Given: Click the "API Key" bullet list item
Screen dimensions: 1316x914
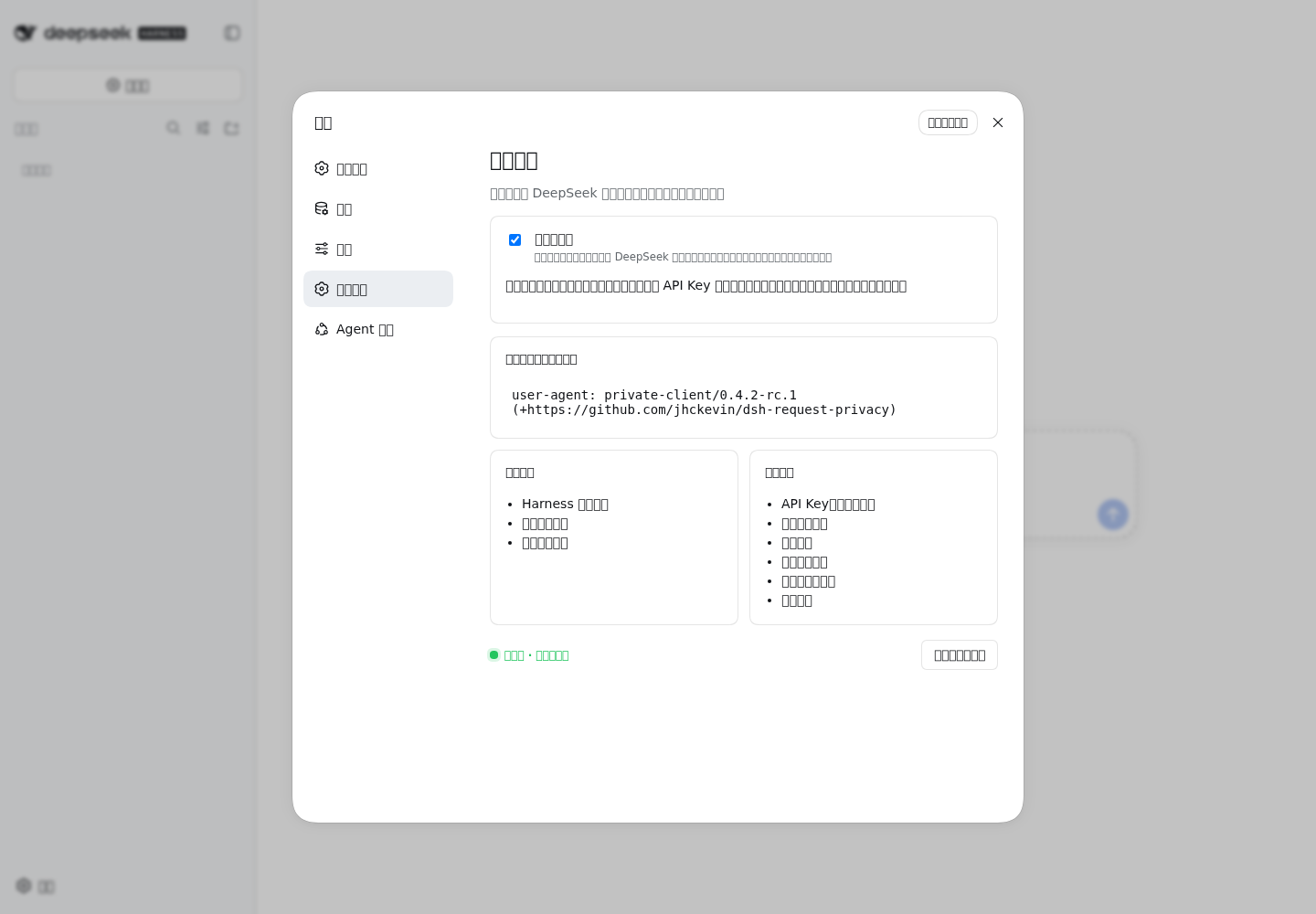Looking at the screenshot, I should pos(828,504).
